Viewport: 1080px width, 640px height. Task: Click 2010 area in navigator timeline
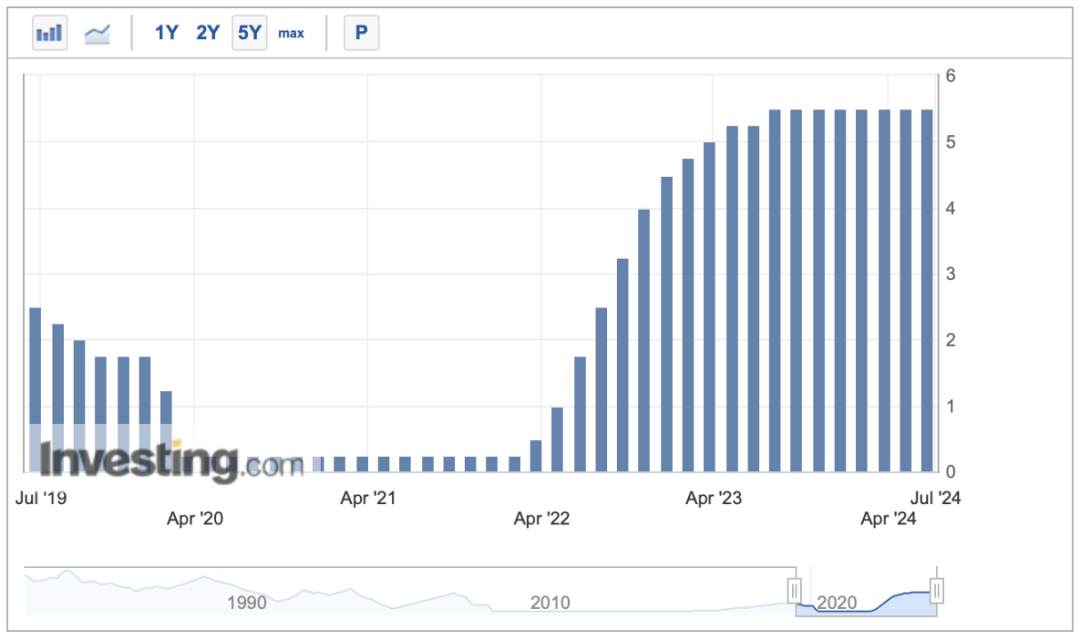pyautogui.click(x=549, y=602)
